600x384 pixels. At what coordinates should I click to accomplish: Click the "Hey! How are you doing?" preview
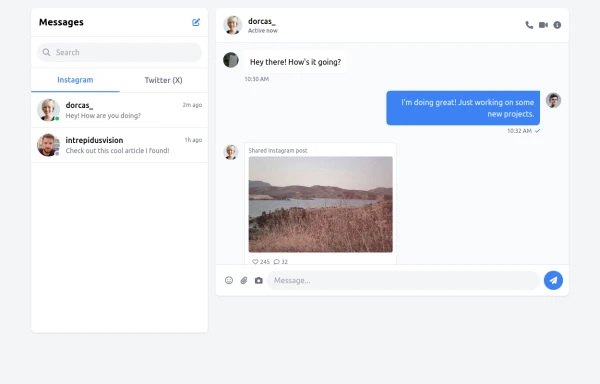pyautogui.click(x=103, y=116)
